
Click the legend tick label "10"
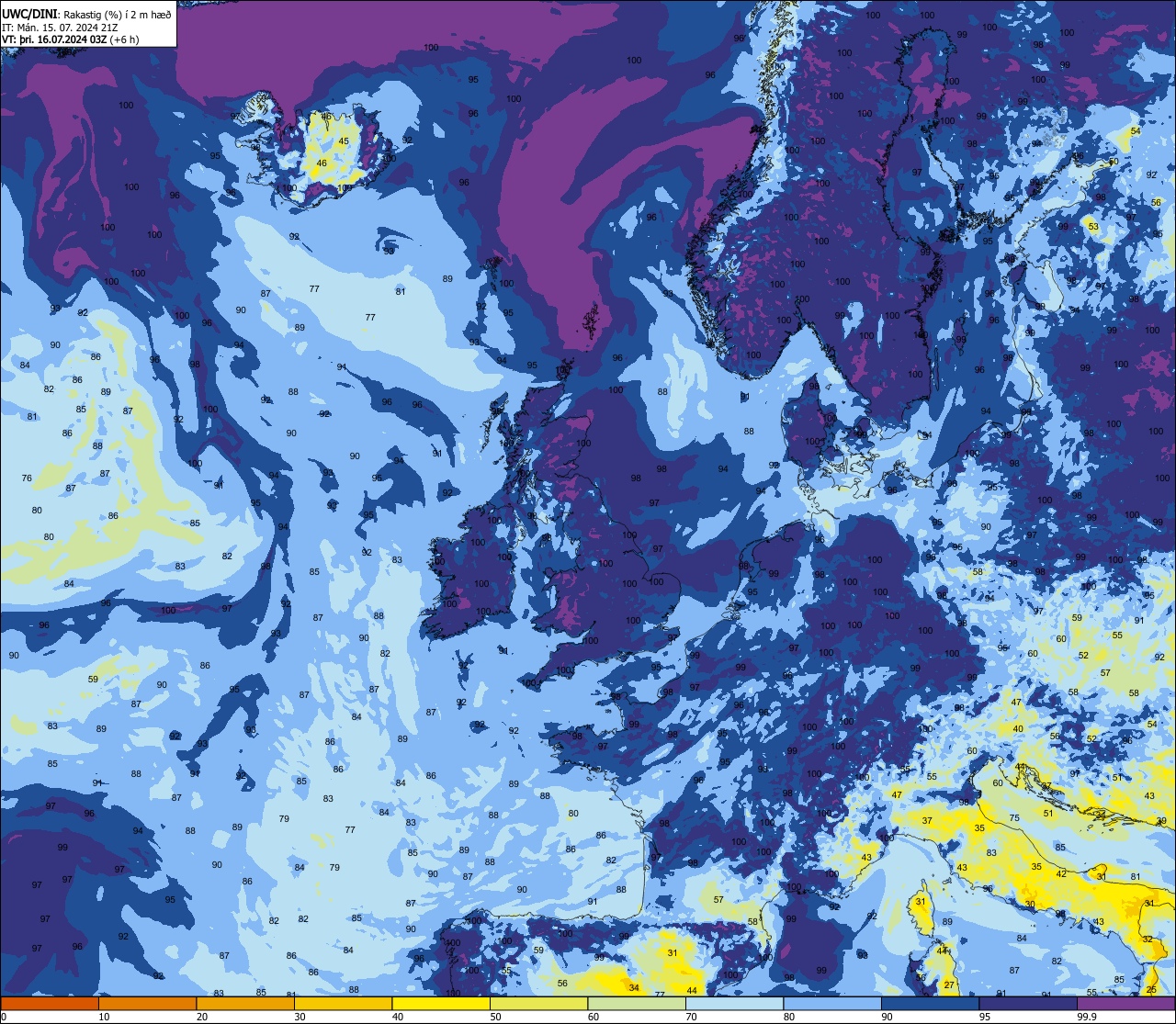pos(104,1017)
